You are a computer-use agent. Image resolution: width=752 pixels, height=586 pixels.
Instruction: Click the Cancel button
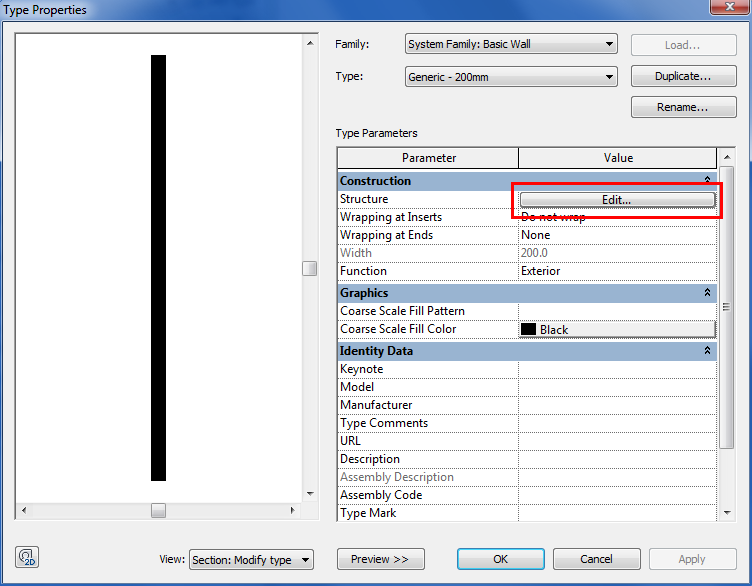click(x=597, y=559)
